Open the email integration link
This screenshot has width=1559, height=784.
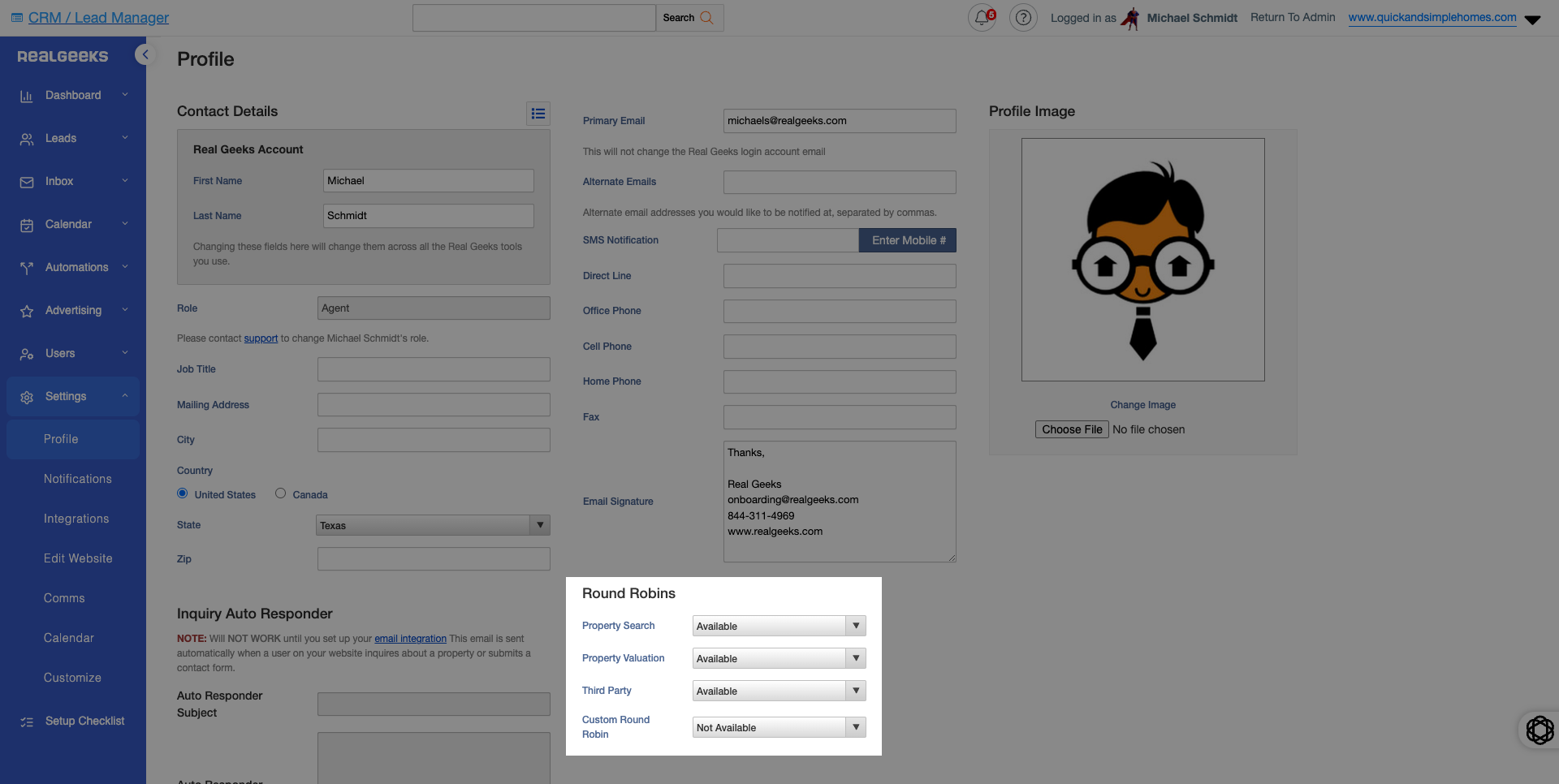click(410, 639)
